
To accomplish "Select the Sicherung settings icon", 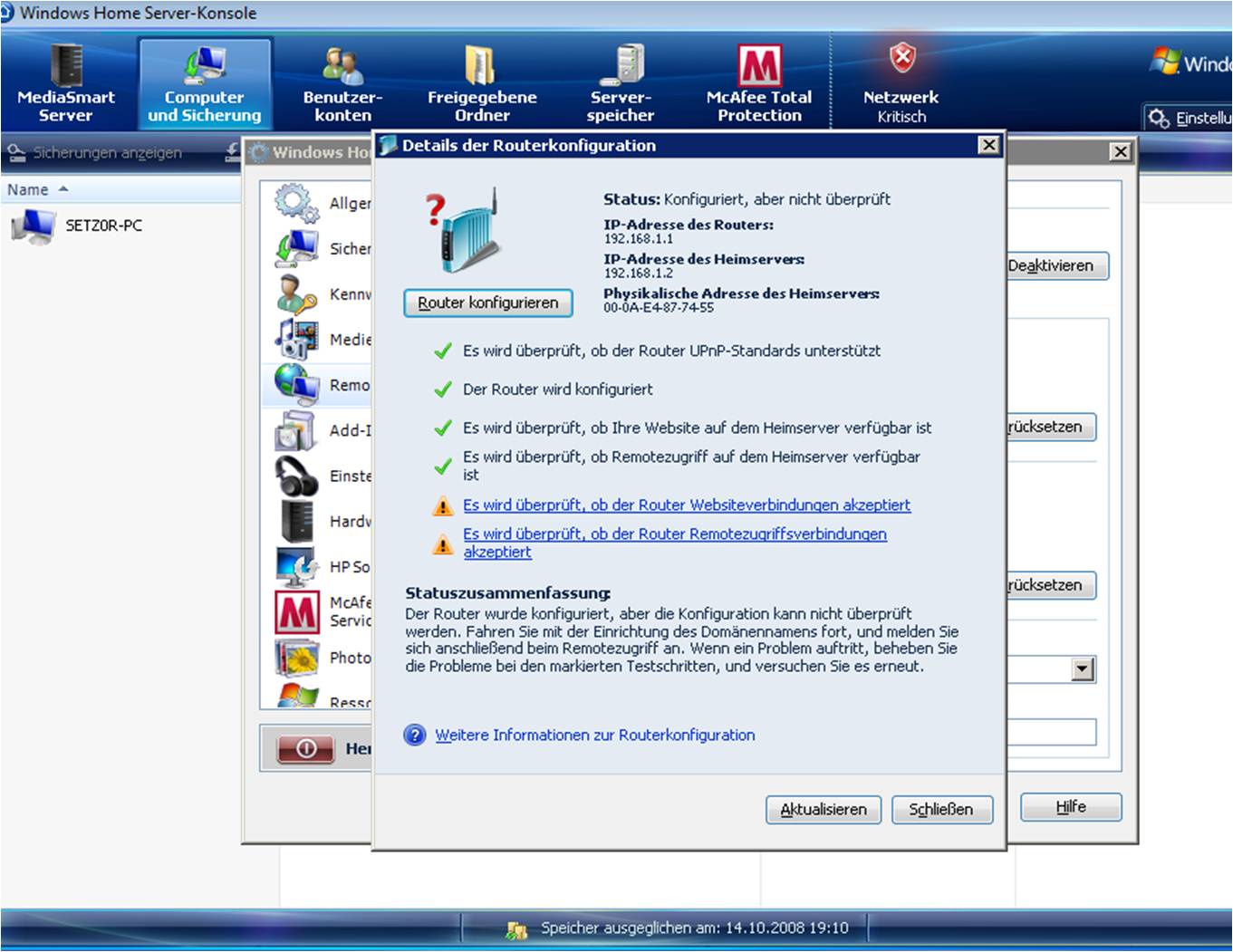I will coord(297,248).
